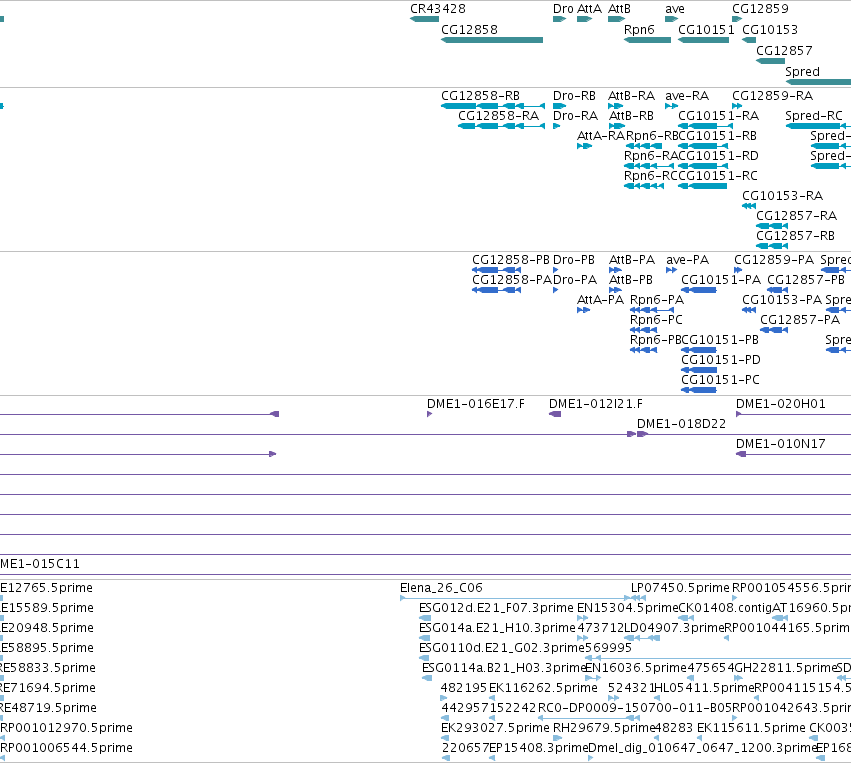The image size is (851, 763).
Task: Click the CG12859-RA transcript label
Action: [772, 96]
